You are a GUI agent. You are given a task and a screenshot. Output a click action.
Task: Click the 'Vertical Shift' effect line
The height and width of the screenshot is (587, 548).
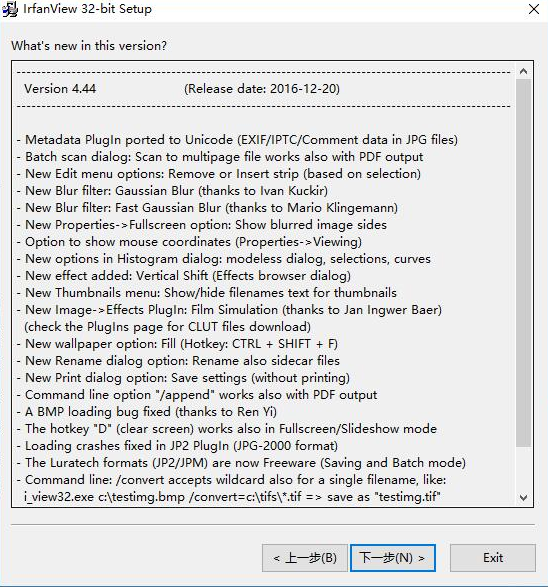pyautogui.click(x=184, y=276)
